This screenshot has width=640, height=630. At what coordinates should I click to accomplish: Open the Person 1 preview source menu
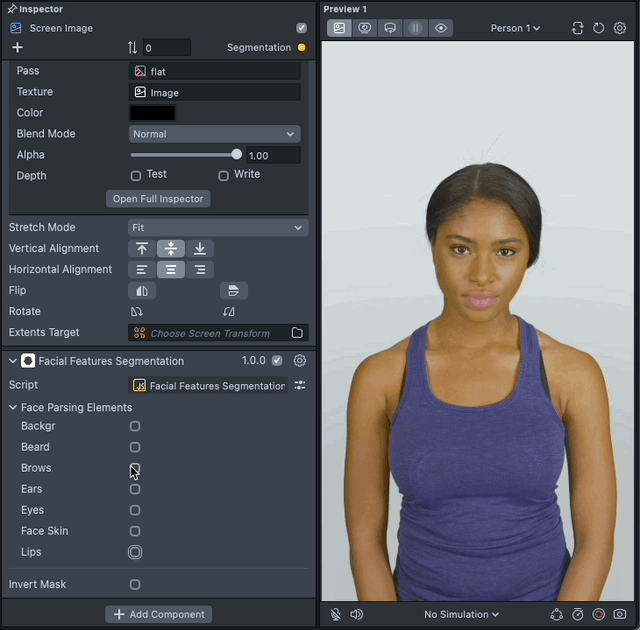point(515,28)
